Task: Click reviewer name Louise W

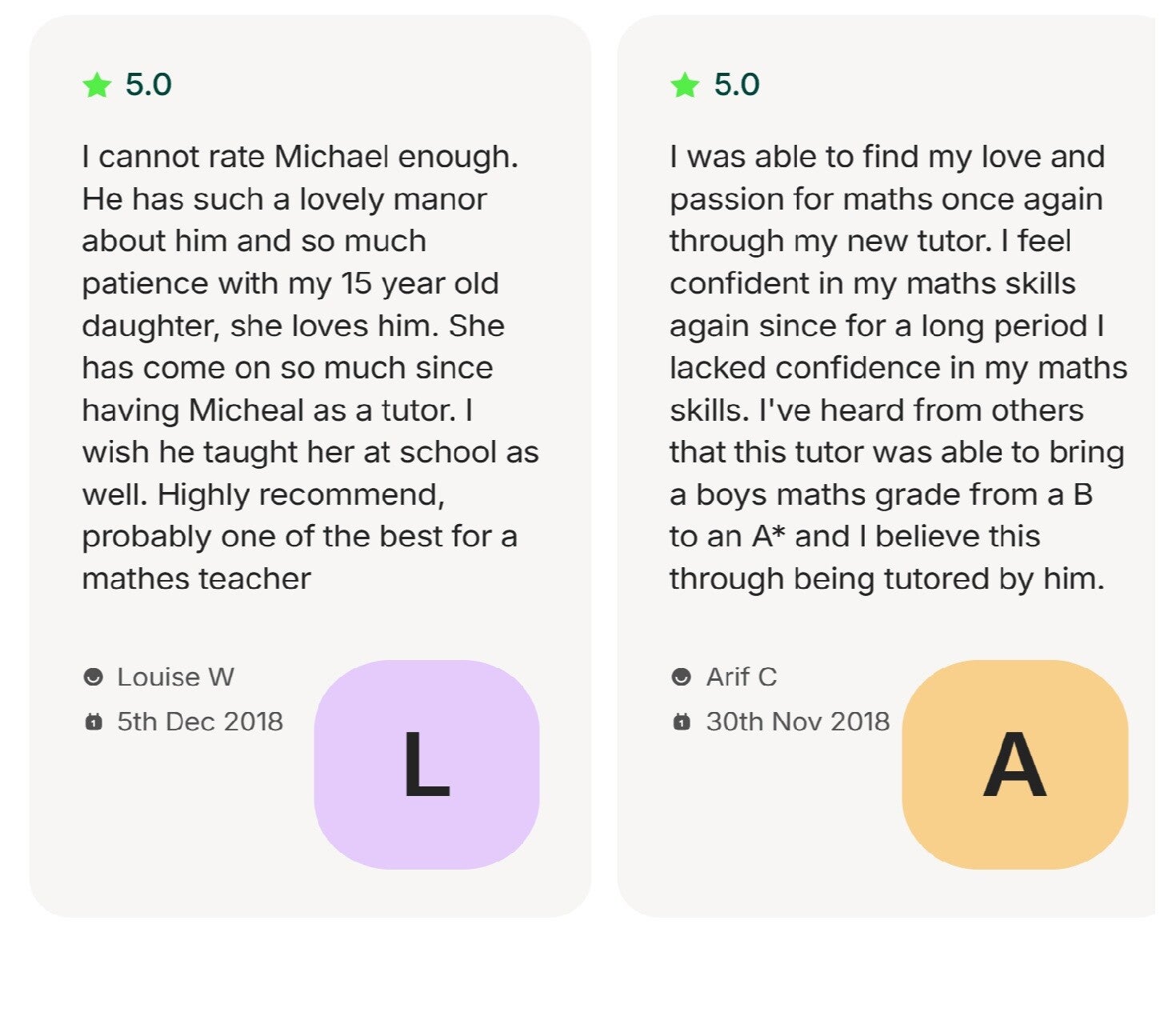Action: click(x=176, y=678)
